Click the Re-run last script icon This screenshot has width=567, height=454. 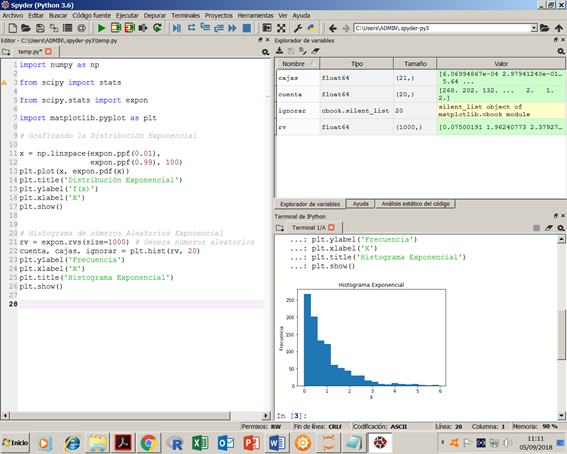pos(157,28)
